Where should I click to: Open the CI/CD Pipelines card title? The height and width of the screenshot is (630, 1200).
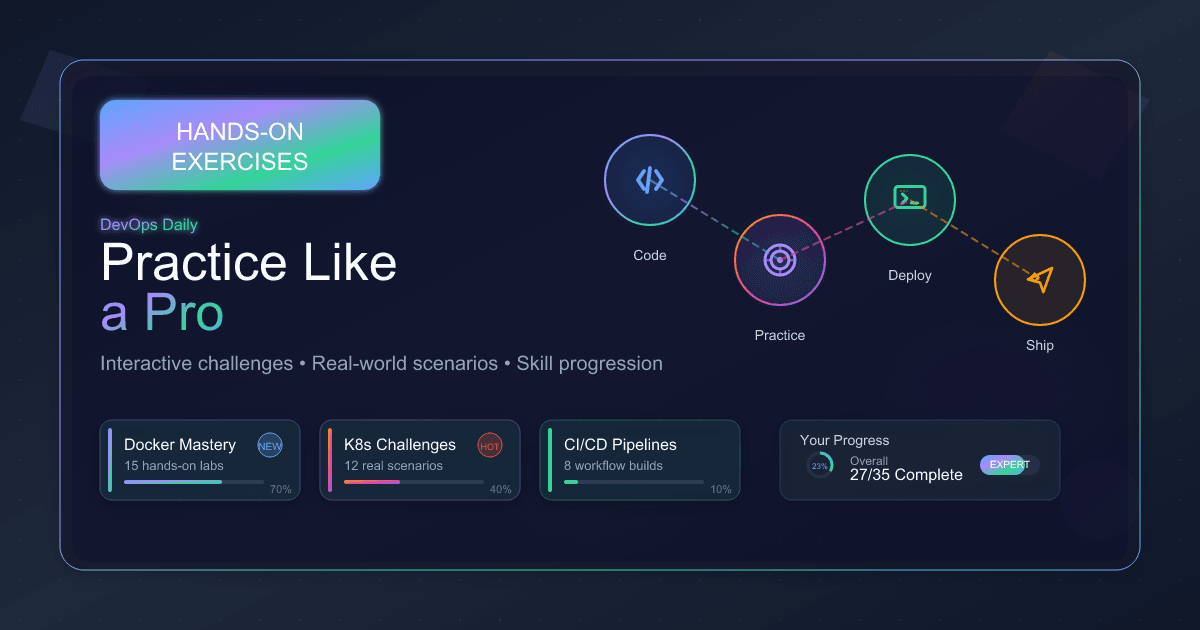click(620, 445)
